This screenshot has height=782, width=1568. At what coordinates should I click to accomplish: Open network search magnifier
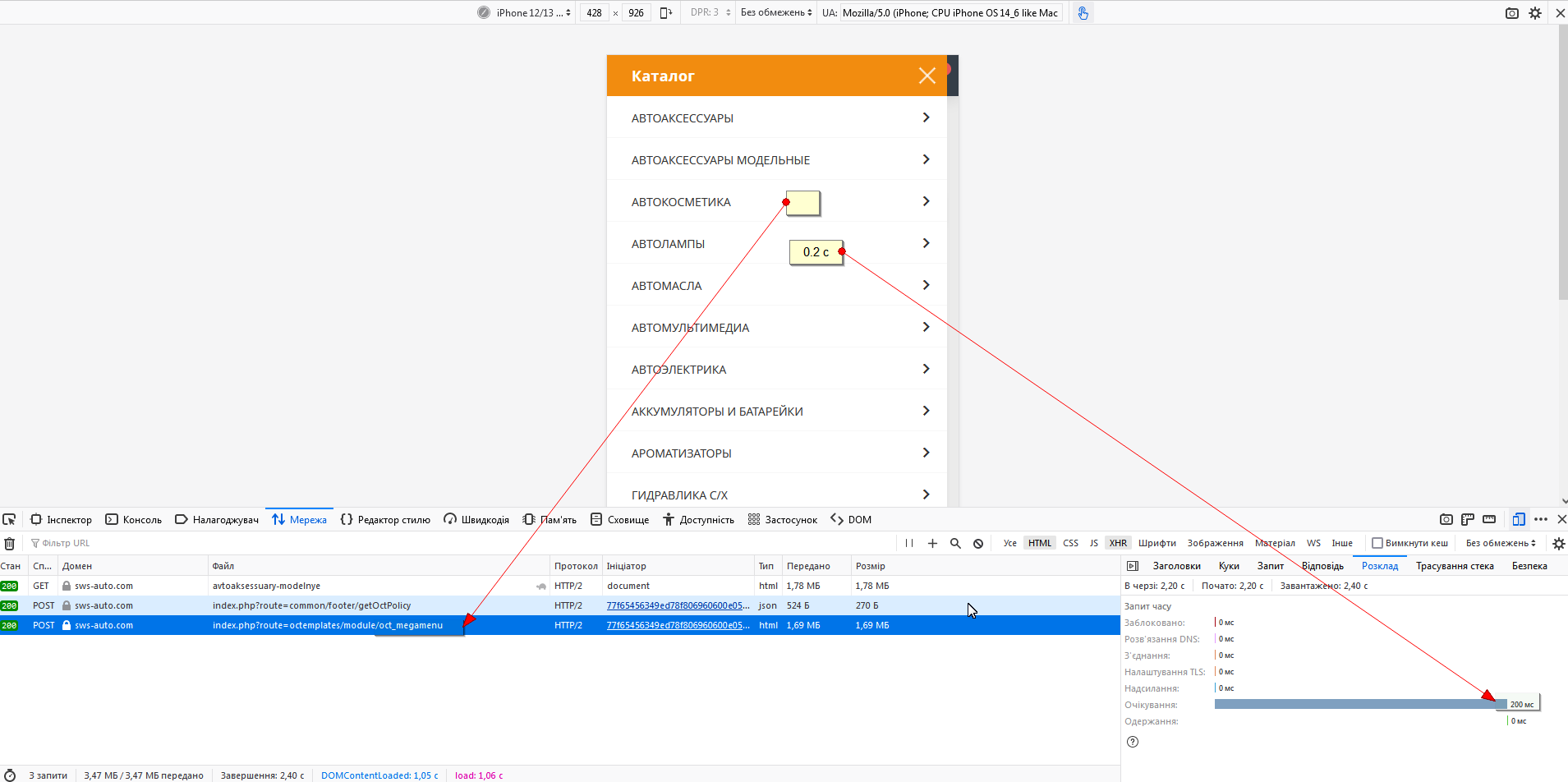point(955,543)
